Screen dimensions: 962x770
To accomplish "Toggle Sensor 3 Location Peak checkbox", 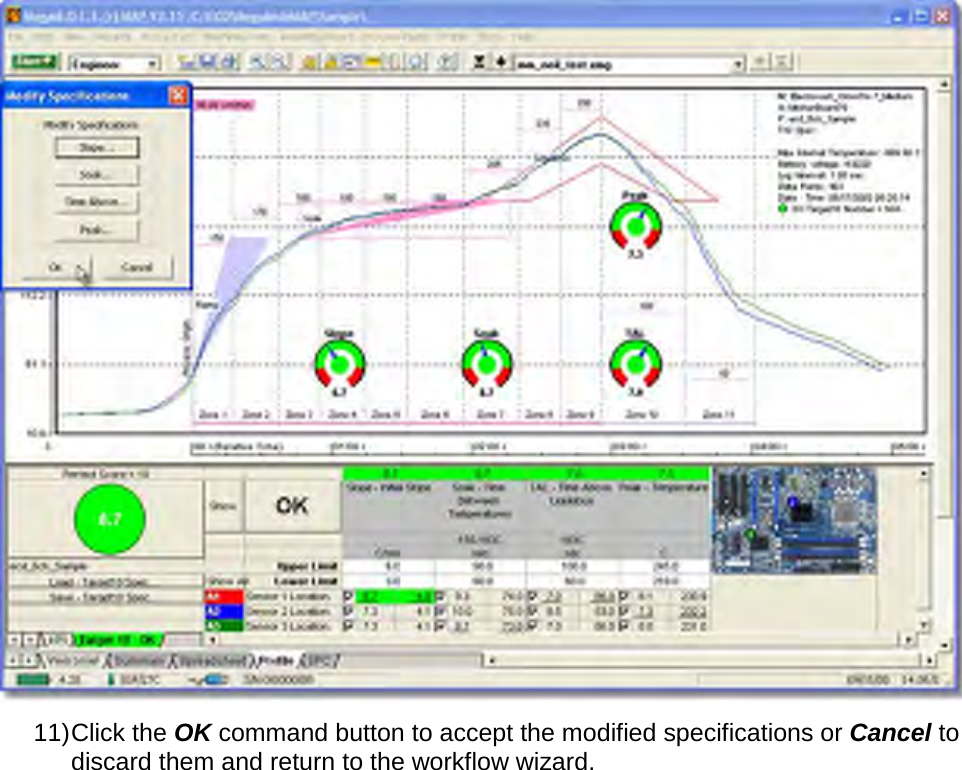I will pyautogui.click(x=624, y=626).
